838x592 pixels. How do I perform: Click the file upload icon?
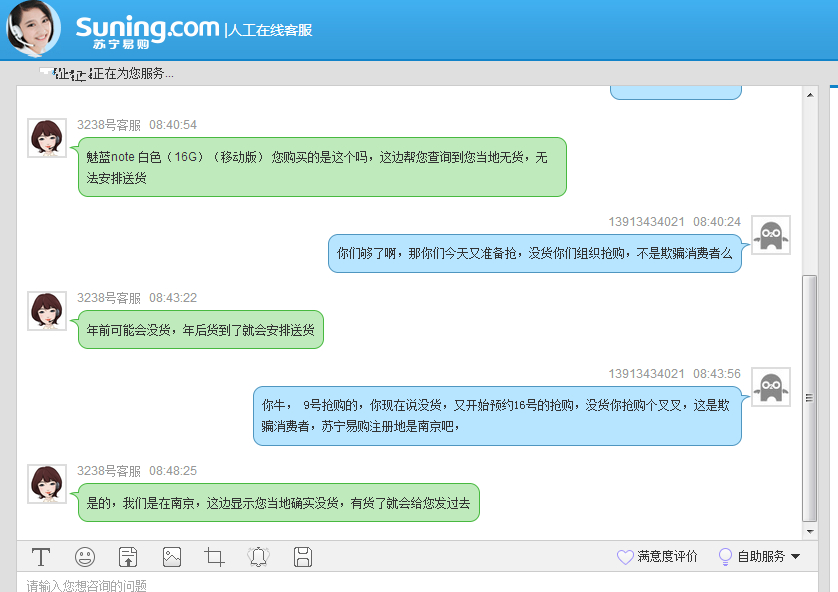point(128,557)
